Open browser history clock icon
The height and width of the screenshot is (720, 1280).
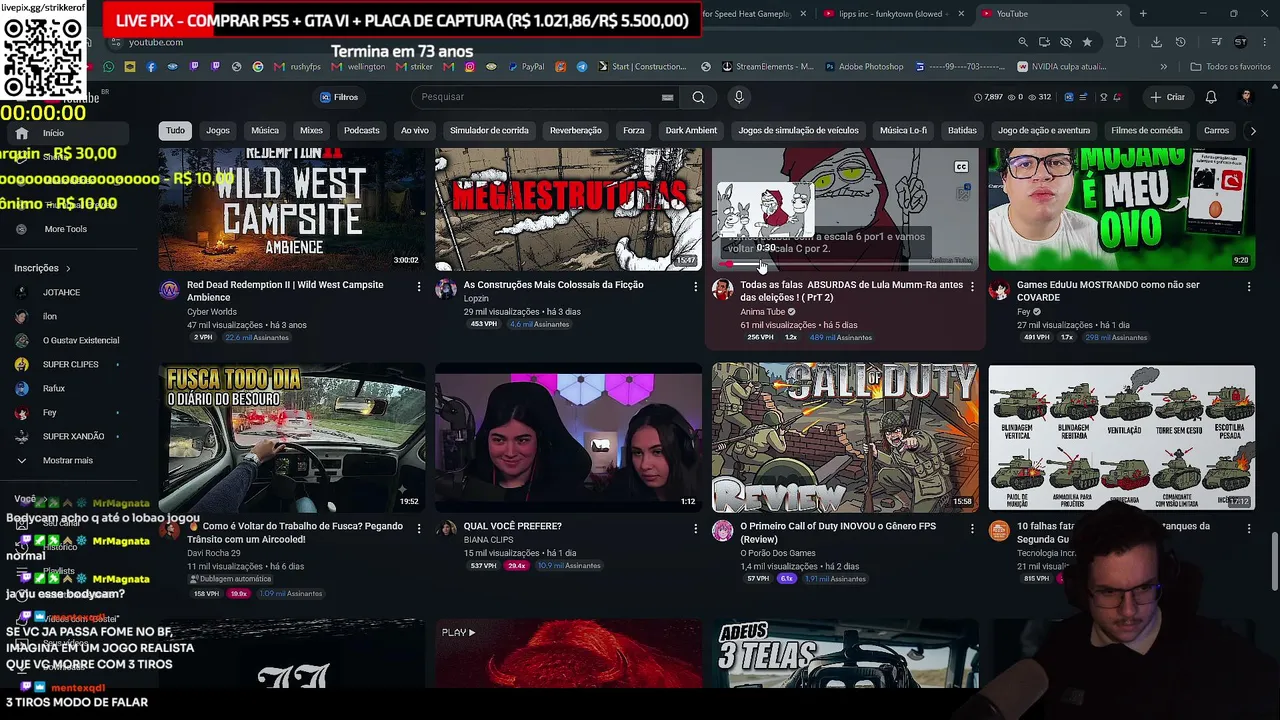tap(1180, 42)
